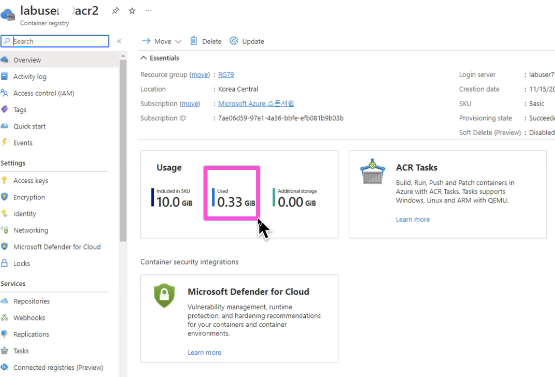555x377 pixels.
Task: Click the Delete trash can icon
Action: (x=194, y=41)
